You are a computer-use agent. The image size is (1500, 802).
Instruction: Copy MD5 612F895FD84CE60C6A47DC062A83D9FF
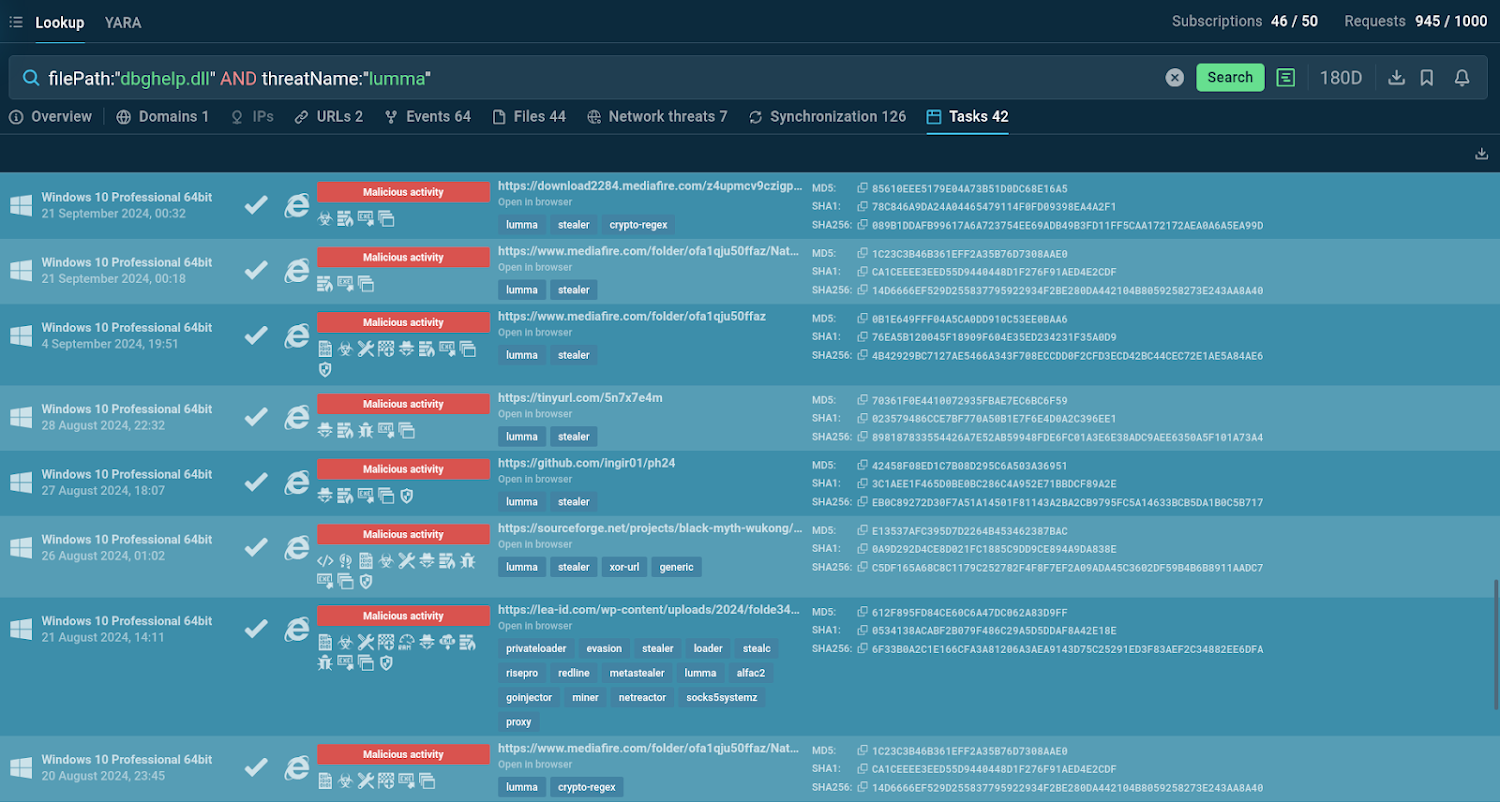click(862, 612)
